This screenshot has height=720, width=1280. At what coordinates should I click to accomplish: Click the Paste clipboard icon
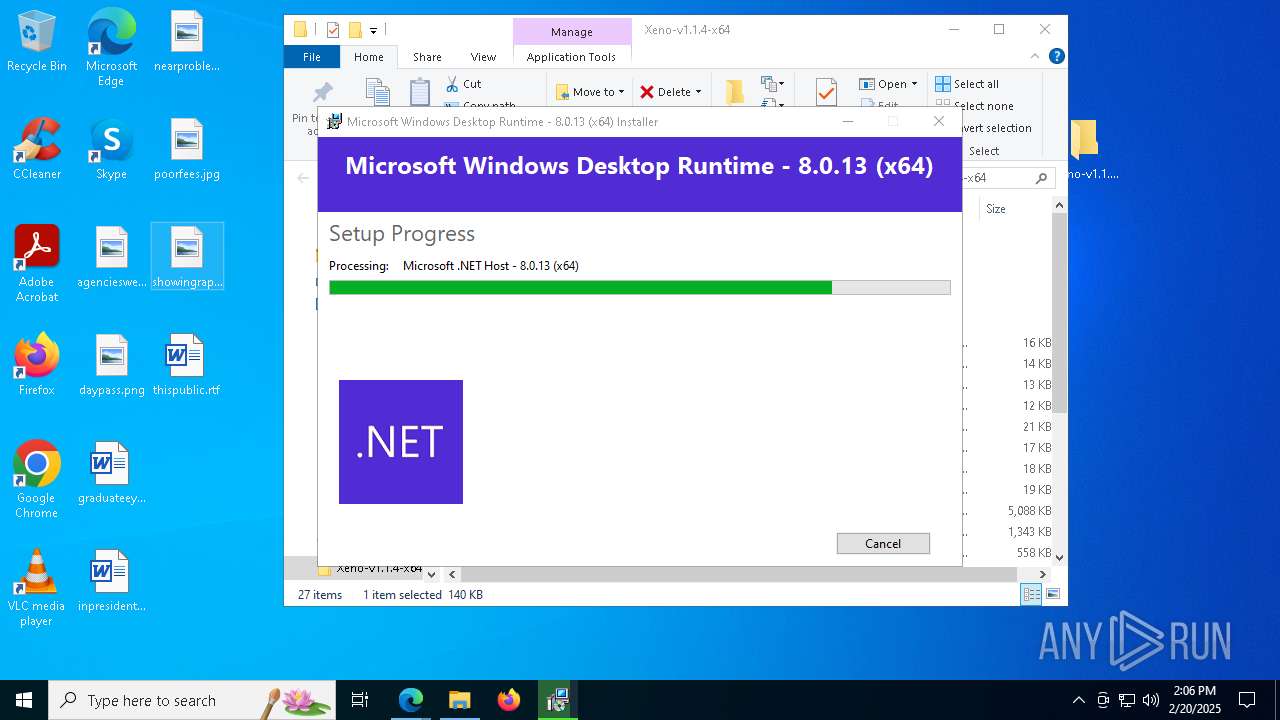(420, 92)
